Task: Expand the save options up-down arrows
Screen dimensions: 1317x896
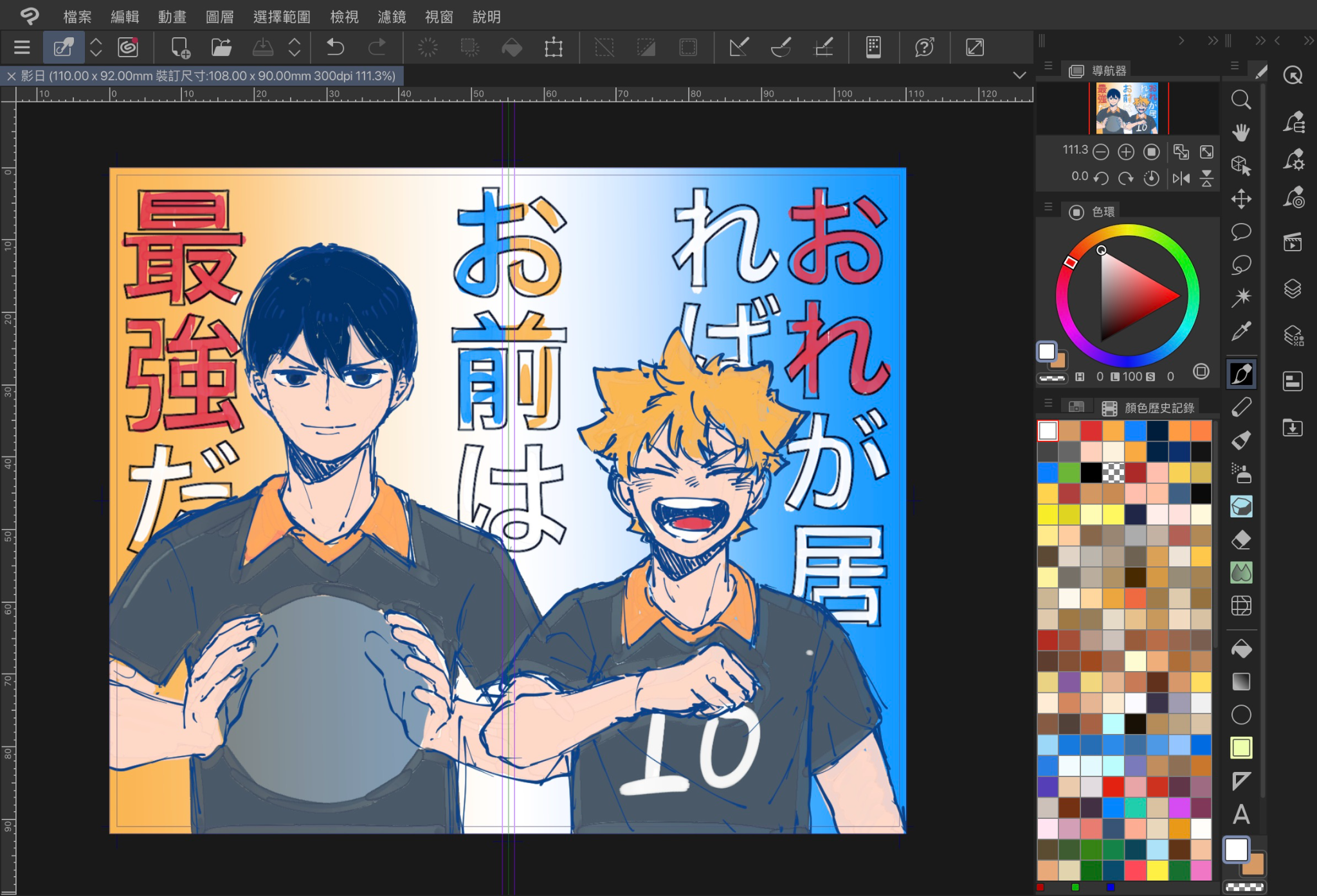Action: click(x=294, y=48)
